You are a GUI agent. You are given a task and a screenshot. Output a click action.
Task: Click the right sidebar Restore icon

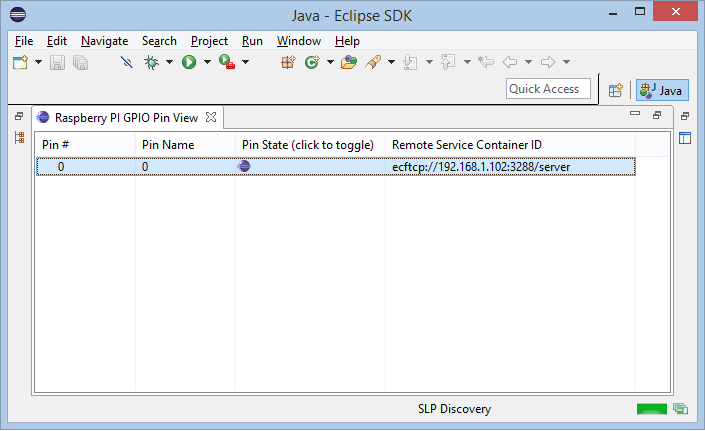685,116
